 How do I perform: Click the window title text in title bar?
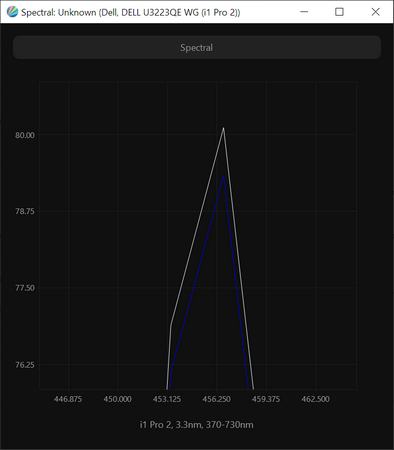click(x=131, y=12)
